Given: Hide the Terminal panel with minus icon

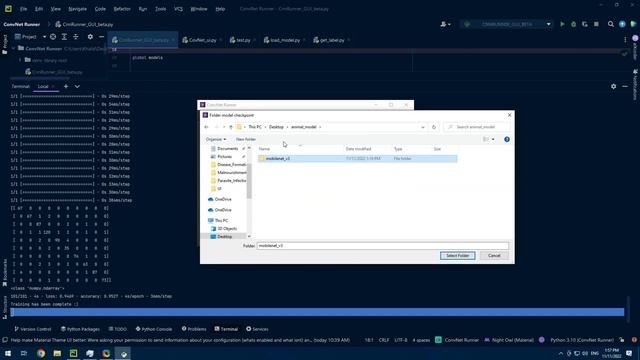Looking at the screenshot, I should [625, 87].
